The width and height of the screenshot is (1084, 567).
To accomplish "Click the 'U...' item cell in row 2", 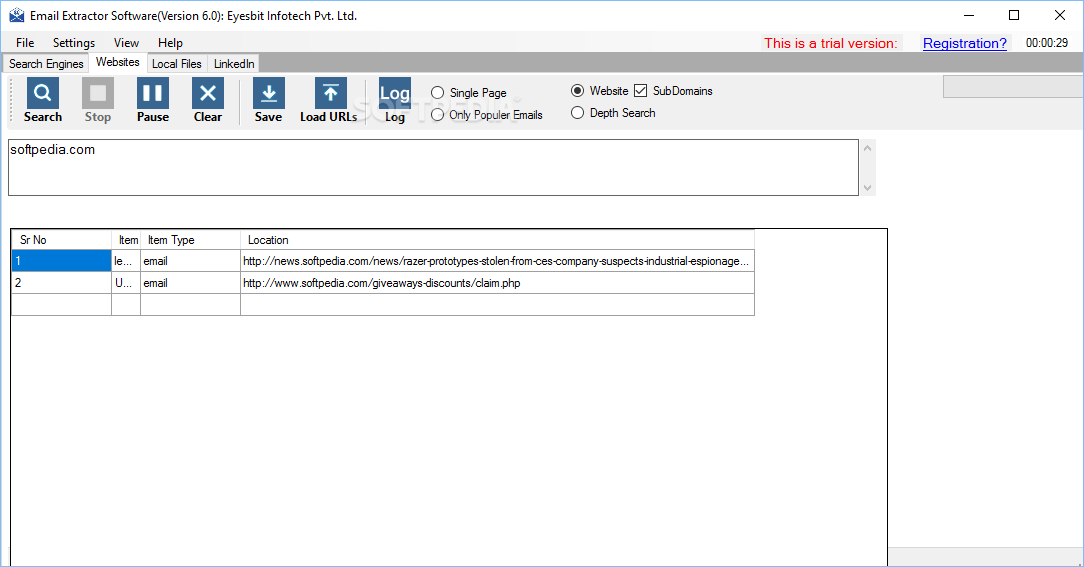I will [127, 283].
